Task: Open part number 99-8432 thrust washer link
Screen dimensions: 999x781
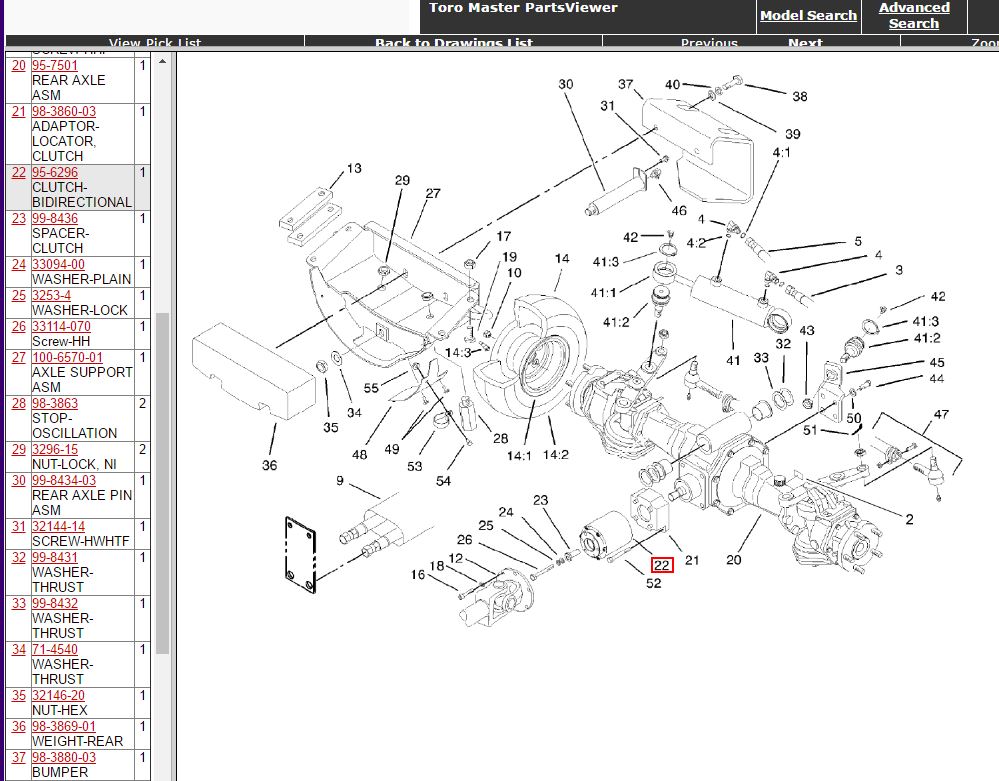Action: click(55, 603)
